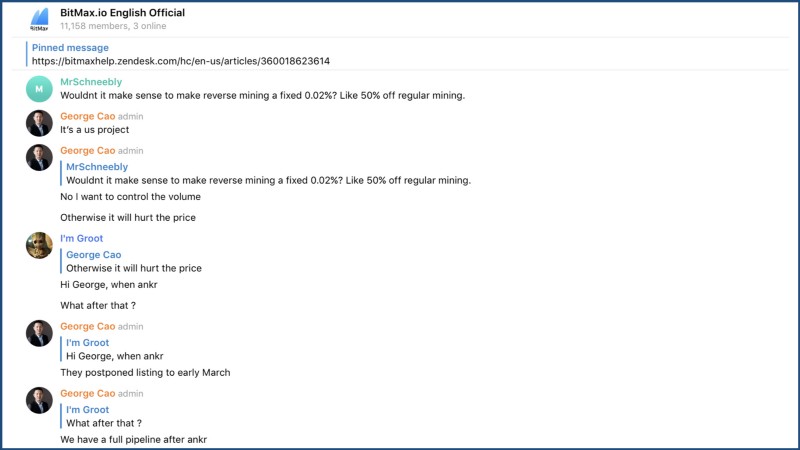This screenshot has height=450, width=800.
Task: Click I'm Groot's avatar picture
Action: click(x=39, y=245)
